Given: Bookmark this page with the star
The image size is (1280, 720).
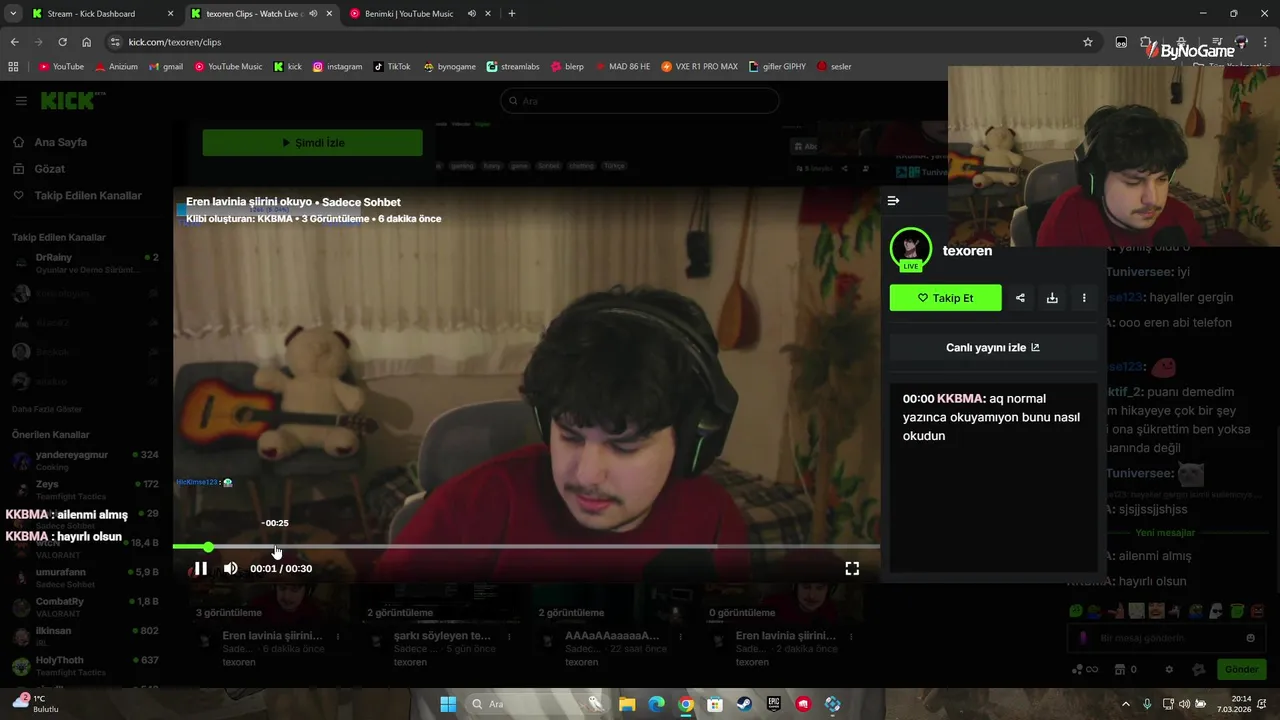Looking at the screenshot, I should 1088,42.
